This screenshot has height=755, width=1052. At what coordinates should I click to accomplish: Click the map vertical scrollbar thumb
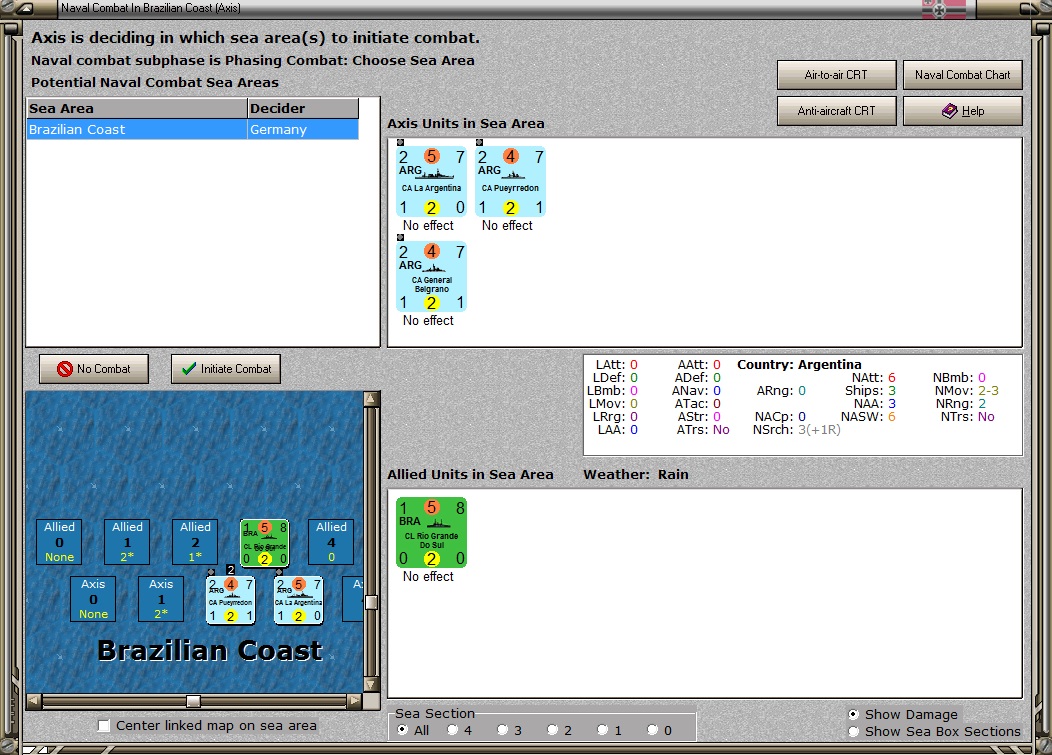pyautogui.click(x=371, y=602)
